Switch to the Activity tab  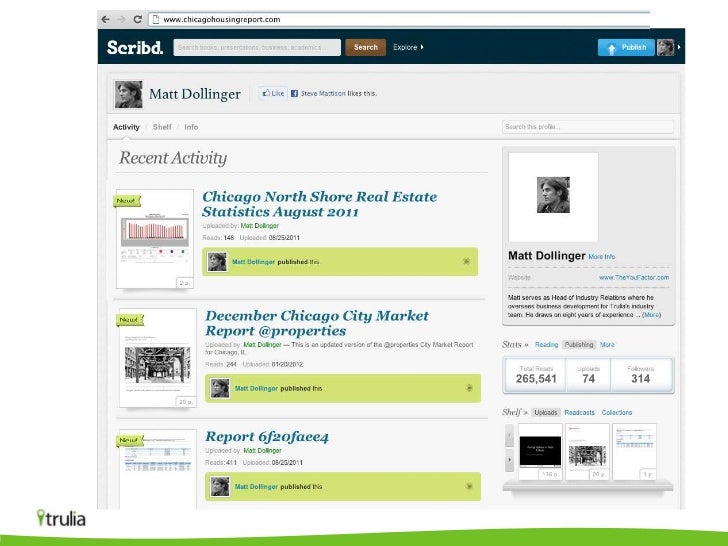(x=126, y=127)
